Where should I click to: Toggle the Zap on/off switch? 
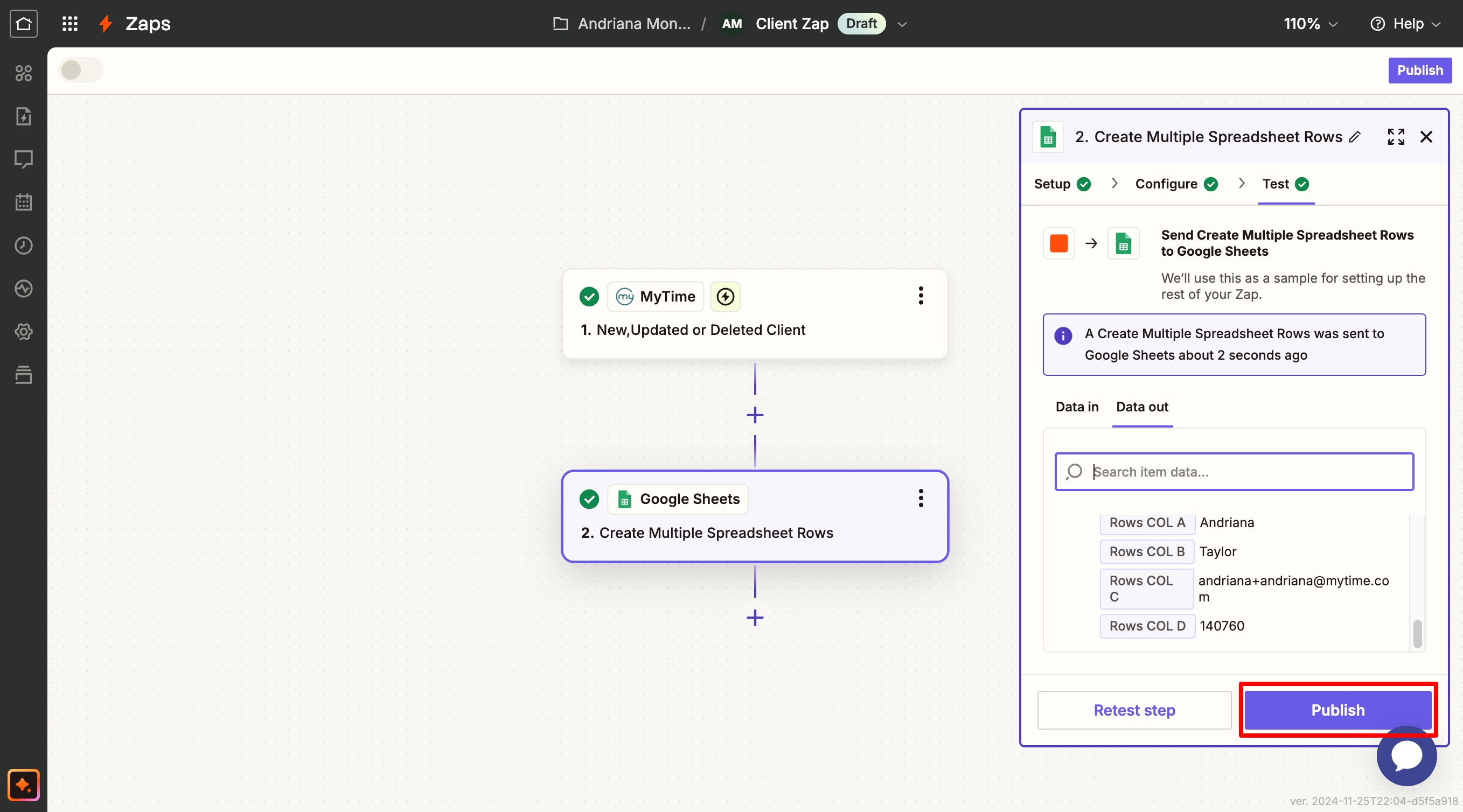coord(81,71)
